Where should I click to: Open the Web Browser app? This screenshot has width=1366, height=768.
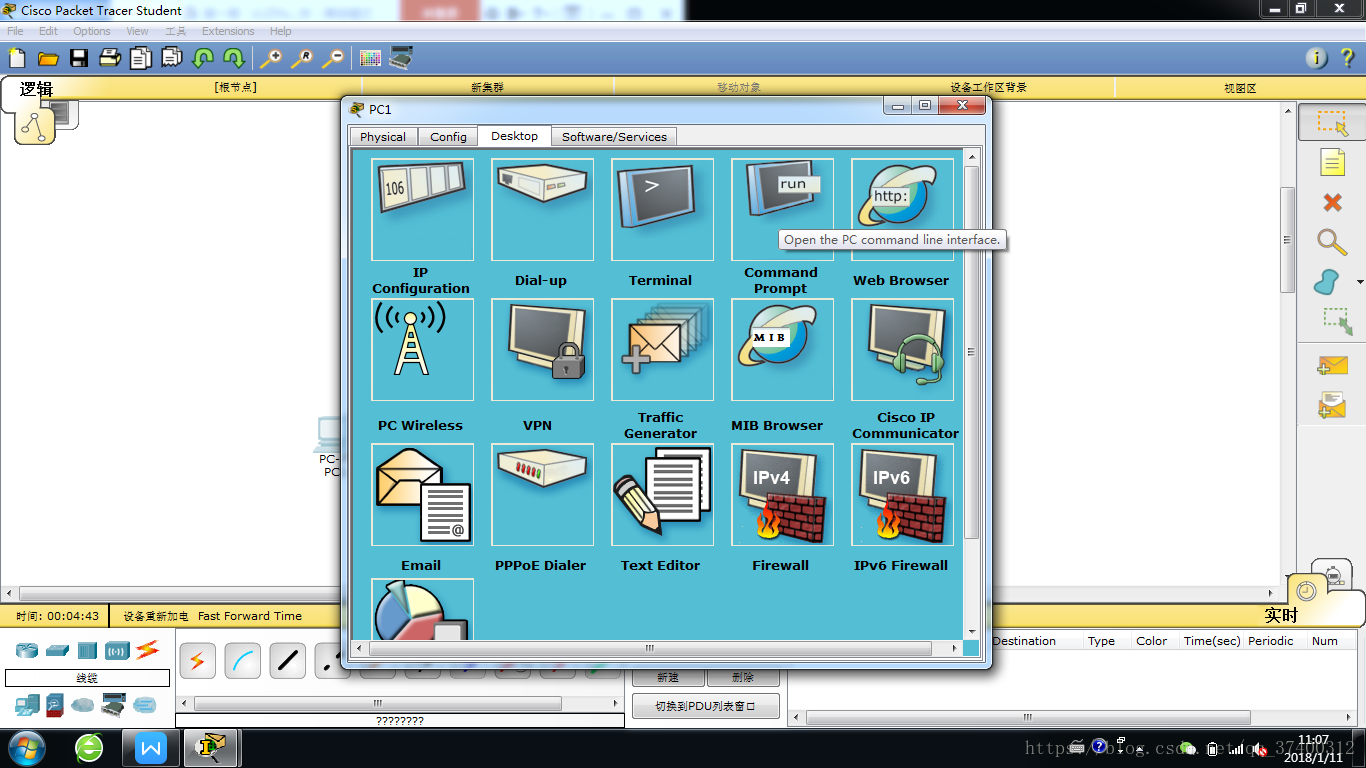coord(902,210)
